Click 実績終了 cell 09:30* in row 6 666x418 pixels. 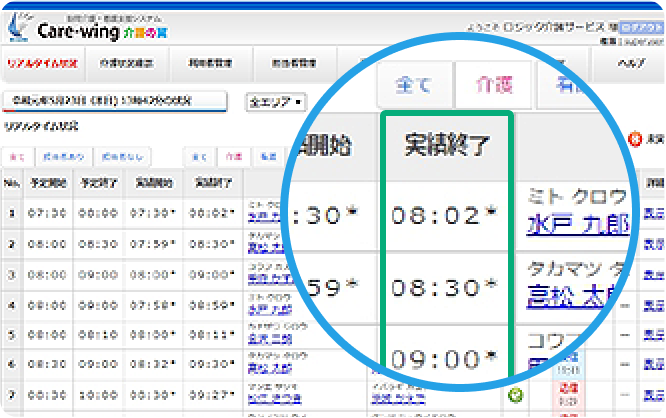tap(212, 364)
